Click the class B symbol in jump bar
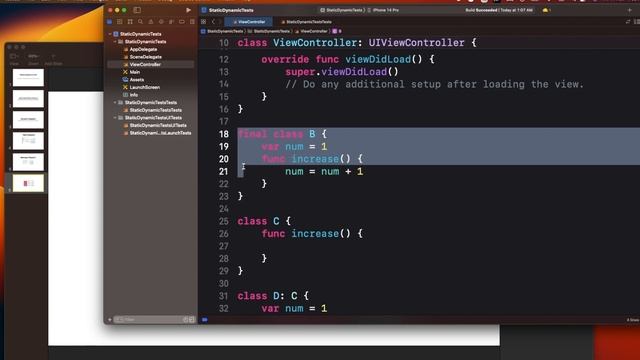Viewport: 640px width, 360px height. click(337, 31)
